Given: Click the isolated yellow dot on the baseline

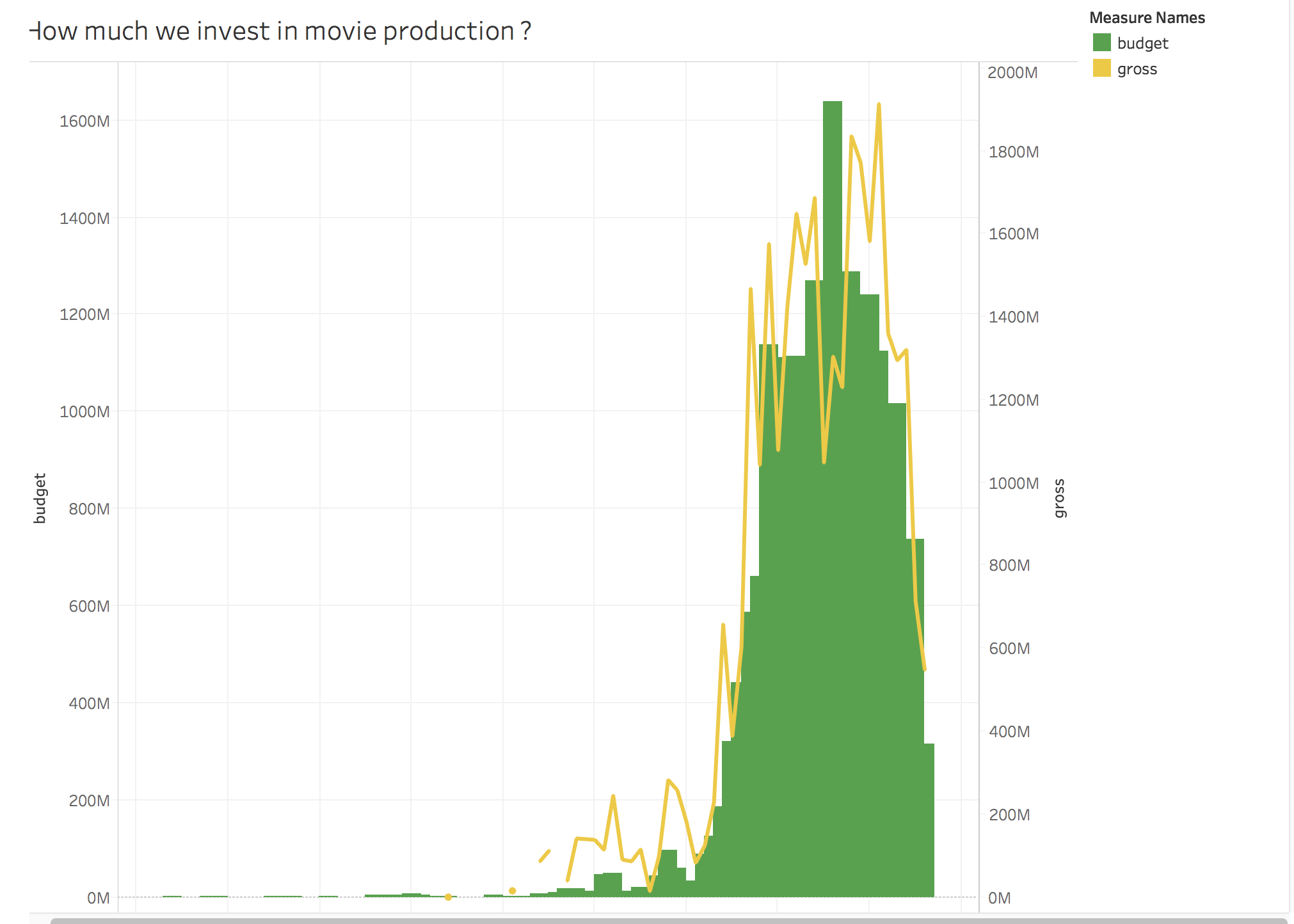Looking at the screenshot, I should tap(448, 896).
